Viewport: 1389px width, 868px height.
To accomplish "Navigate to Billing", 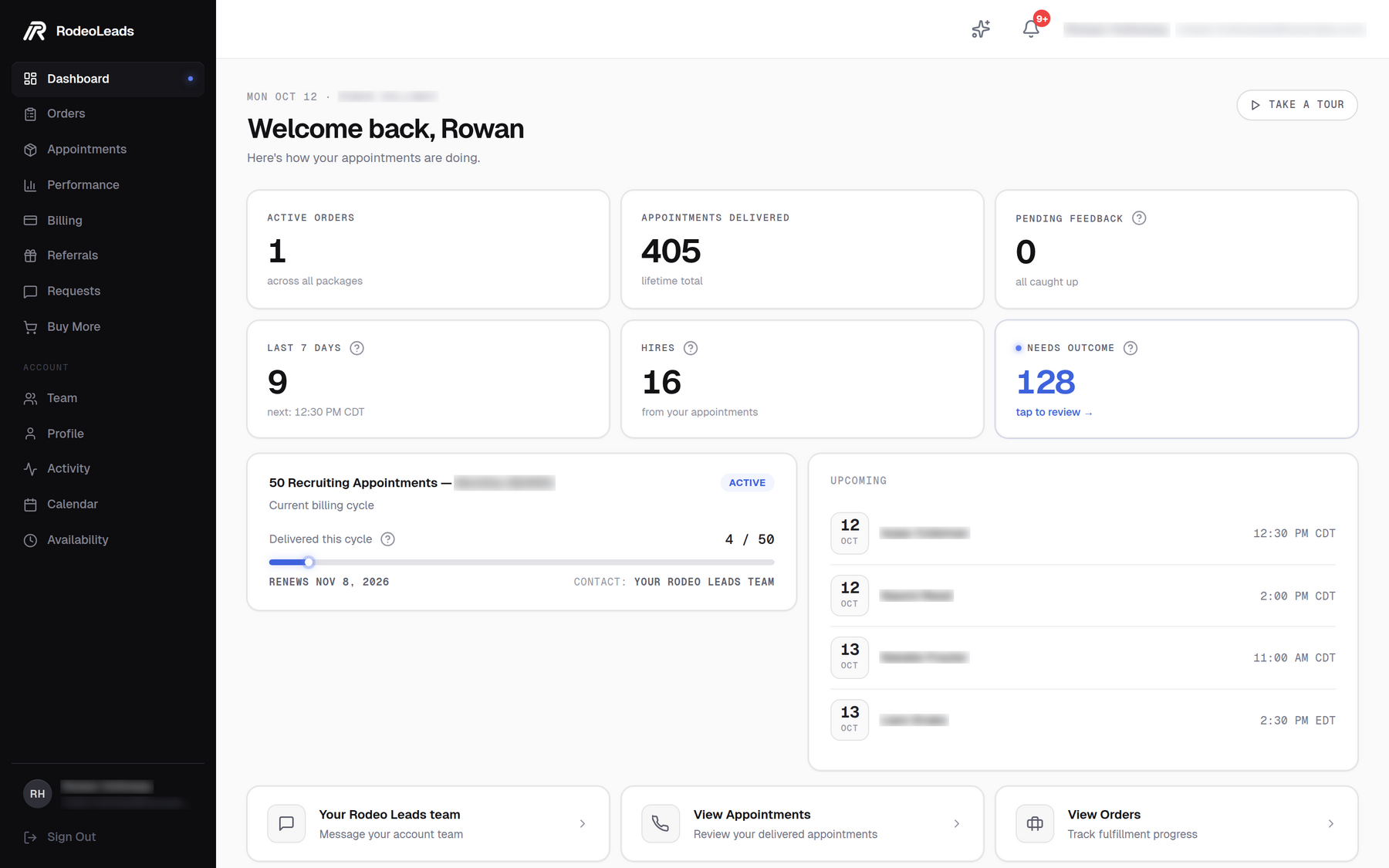I will (x=108, y=221).
